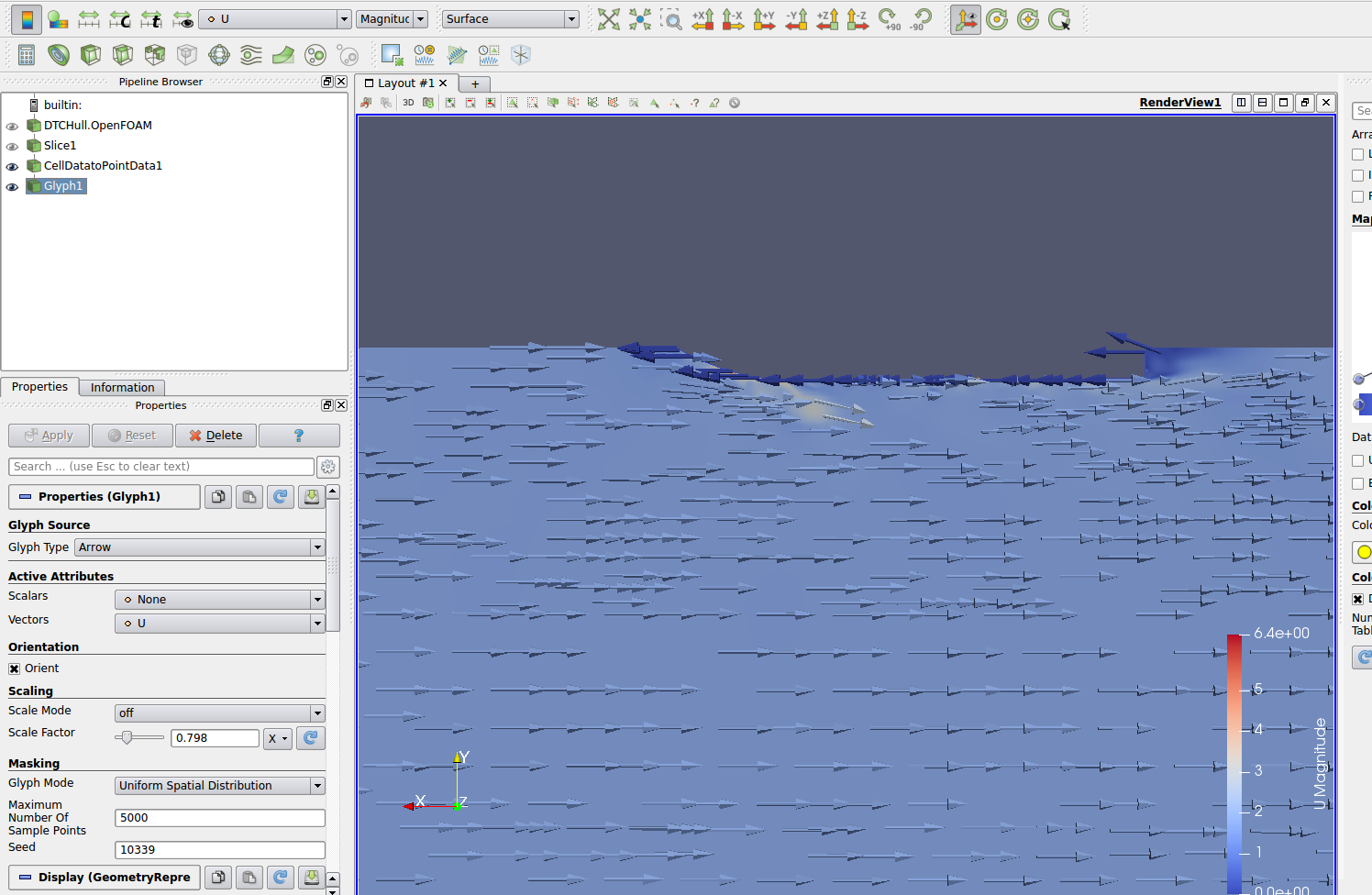1372x895 pixels.
Task: Switch to the Information tab
Action: pyautogui.click(x=122, y=388)
